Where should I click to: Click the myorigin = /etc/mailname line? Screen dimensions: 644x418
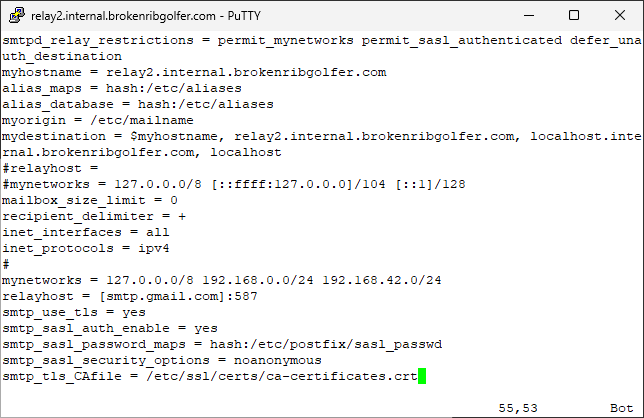click(90, 120)
